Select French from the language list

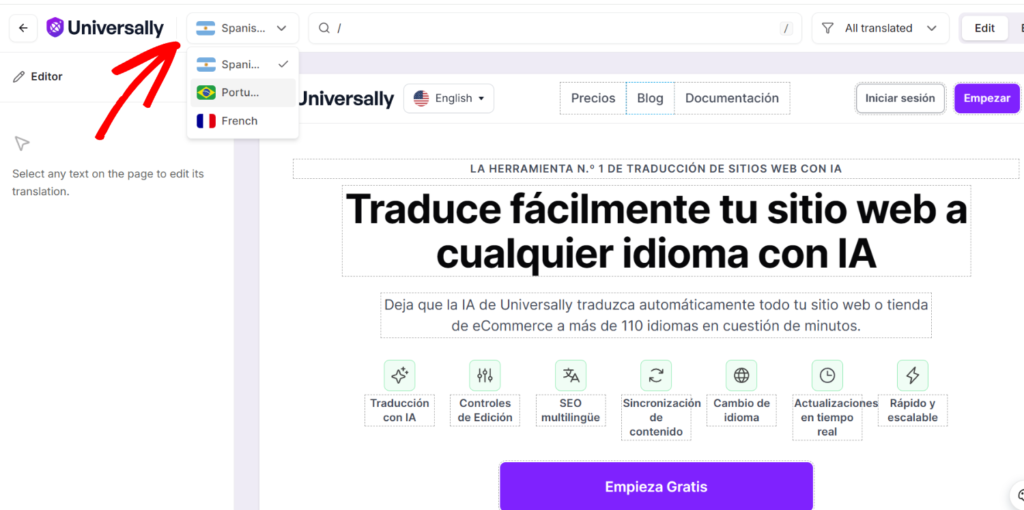click(x=242, y=121)
